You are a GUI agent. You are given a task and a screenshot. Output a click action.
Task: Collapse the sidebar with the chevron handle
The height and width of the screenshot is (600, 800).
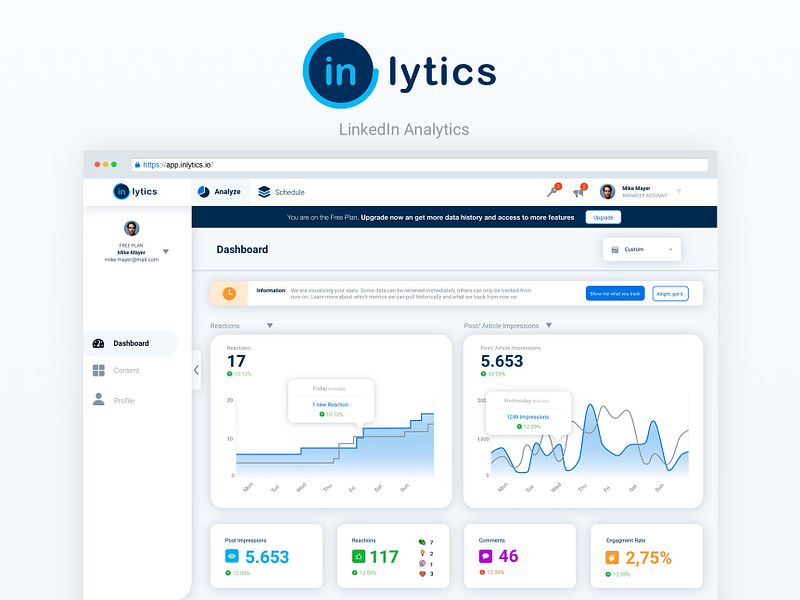click(196, 369)
